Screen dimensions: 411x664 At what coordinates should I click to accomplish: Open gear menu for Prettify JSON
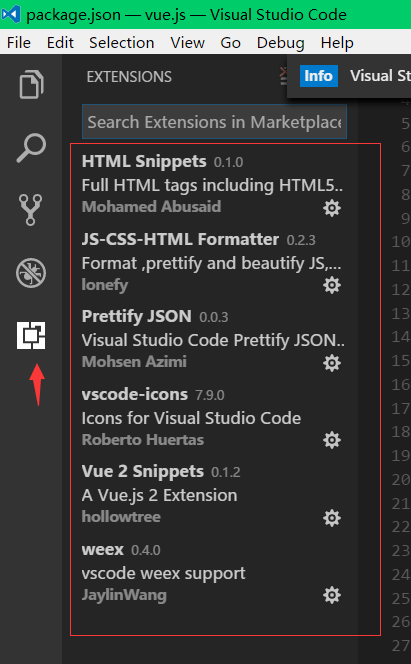click(x=332, y=363)
